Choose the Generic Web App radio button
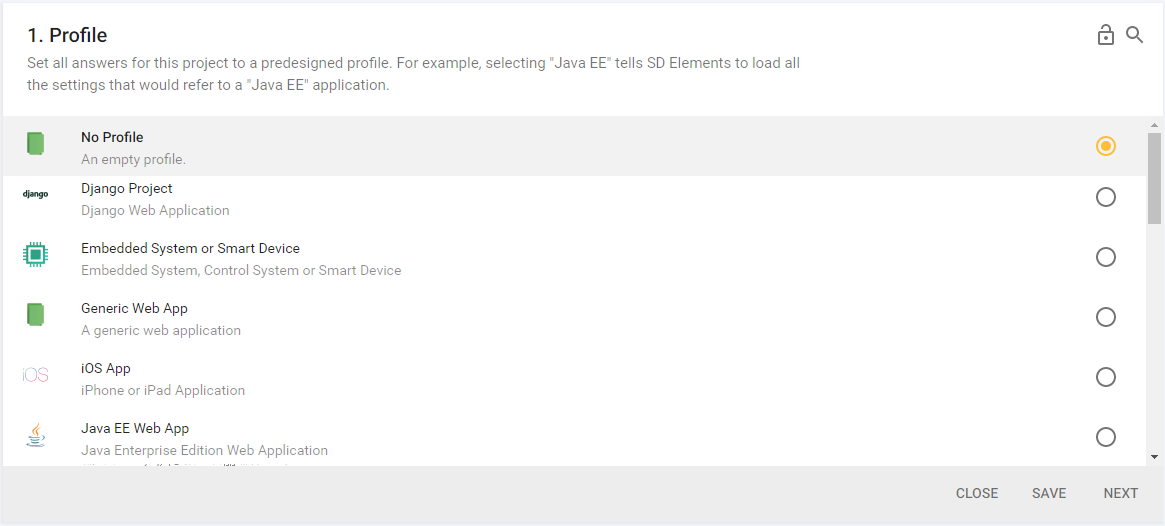Screen dimensions: 1165x526 (x=1105, y=317)
